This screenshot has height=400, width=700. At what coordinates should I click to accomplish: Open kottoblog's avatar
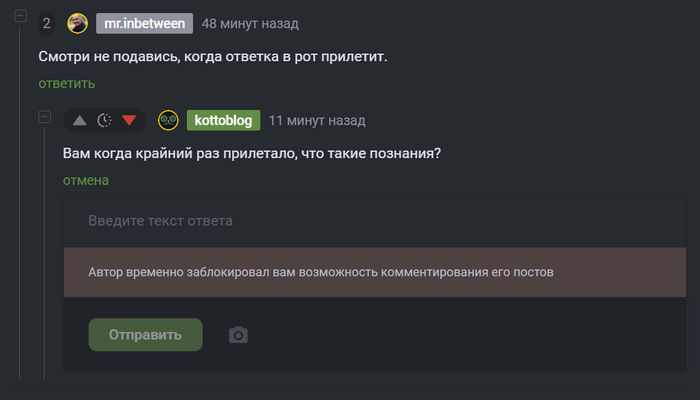[169, 120]
